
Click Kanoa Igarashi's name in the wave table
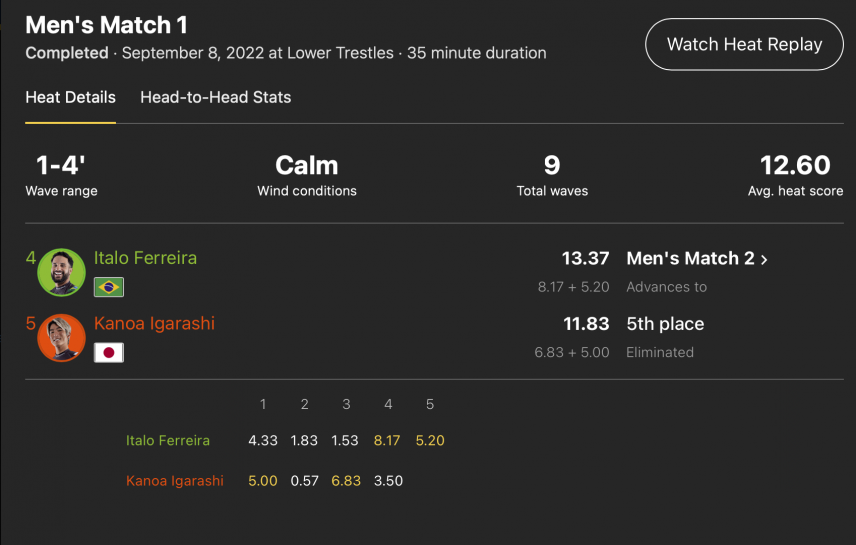(x=175, y=481)
